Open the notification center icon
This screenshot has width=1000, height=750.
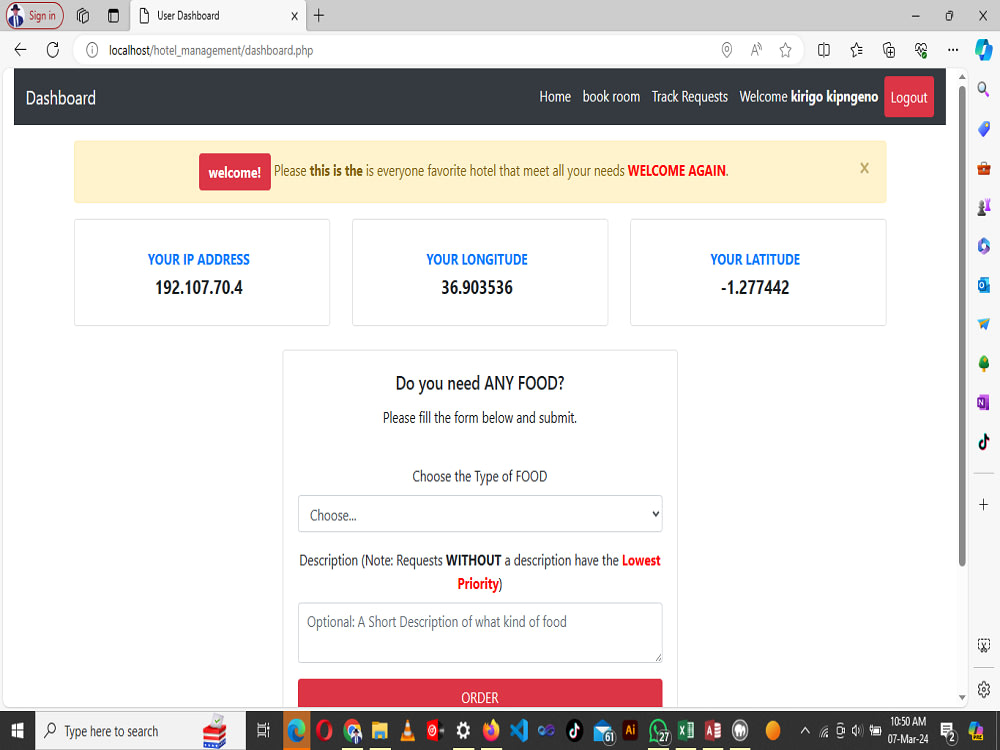947,732
